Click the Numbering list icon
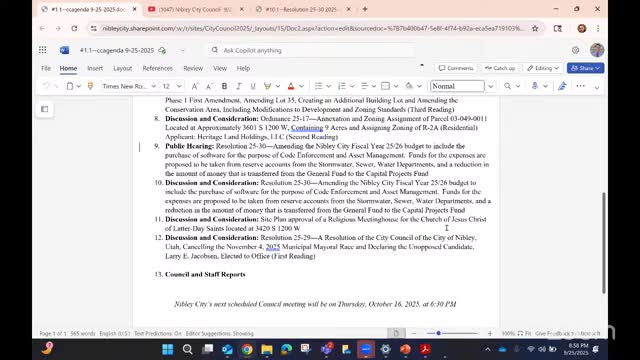640x360 pixels. (x=342, y=86)
